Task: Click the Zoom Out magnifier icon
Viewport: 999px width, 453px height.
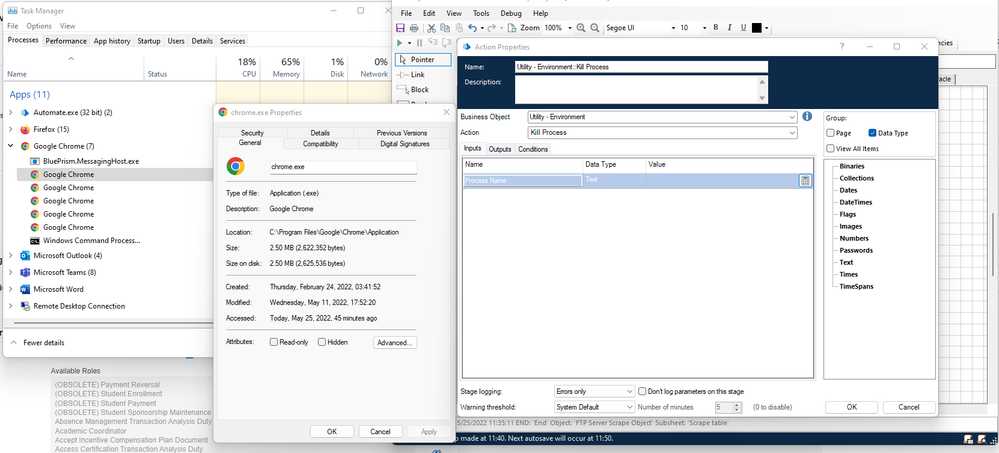Action: point(594,28)
